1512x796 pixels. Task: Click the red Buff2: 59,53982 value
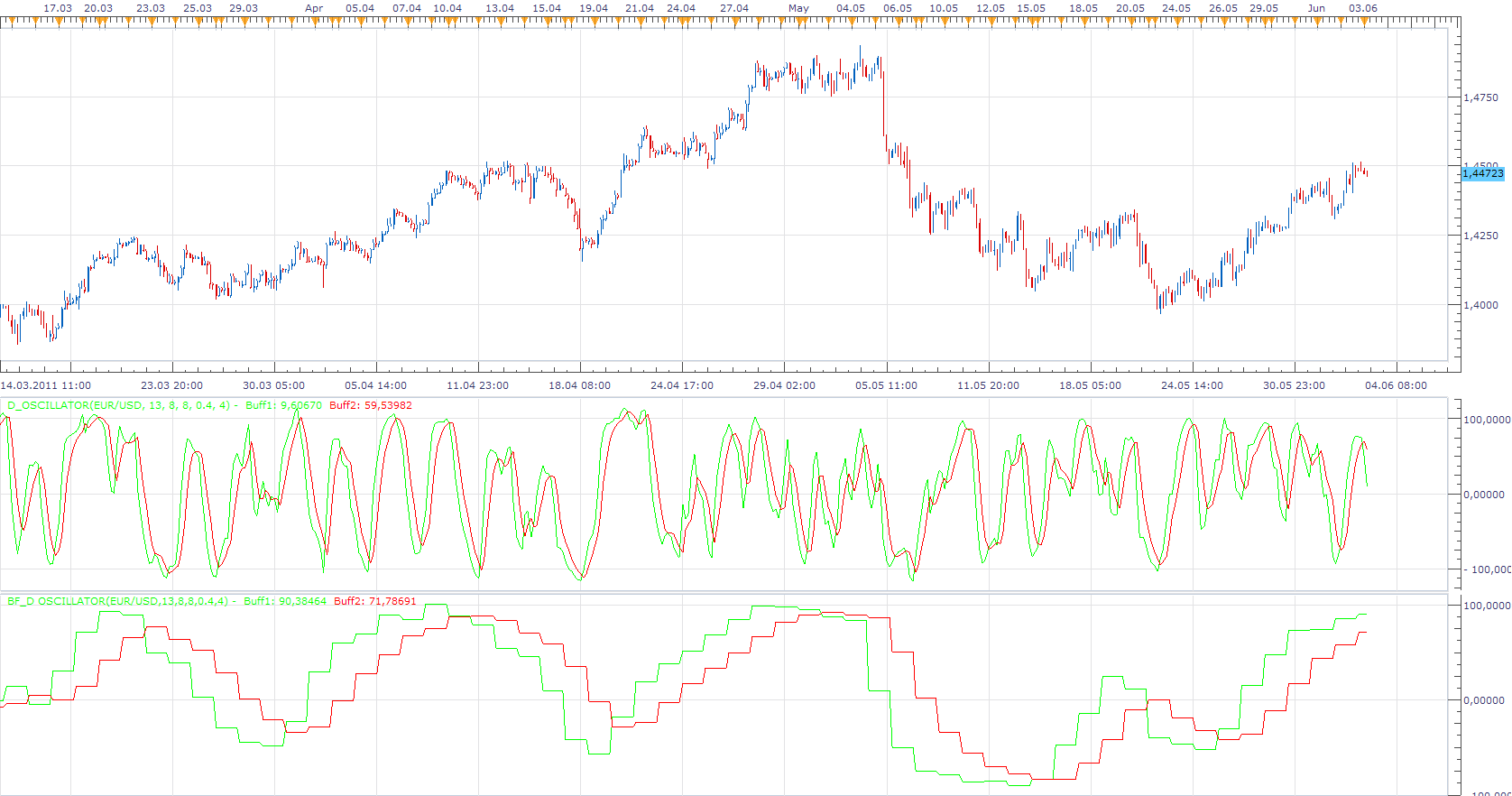click(x=371, y=406)
